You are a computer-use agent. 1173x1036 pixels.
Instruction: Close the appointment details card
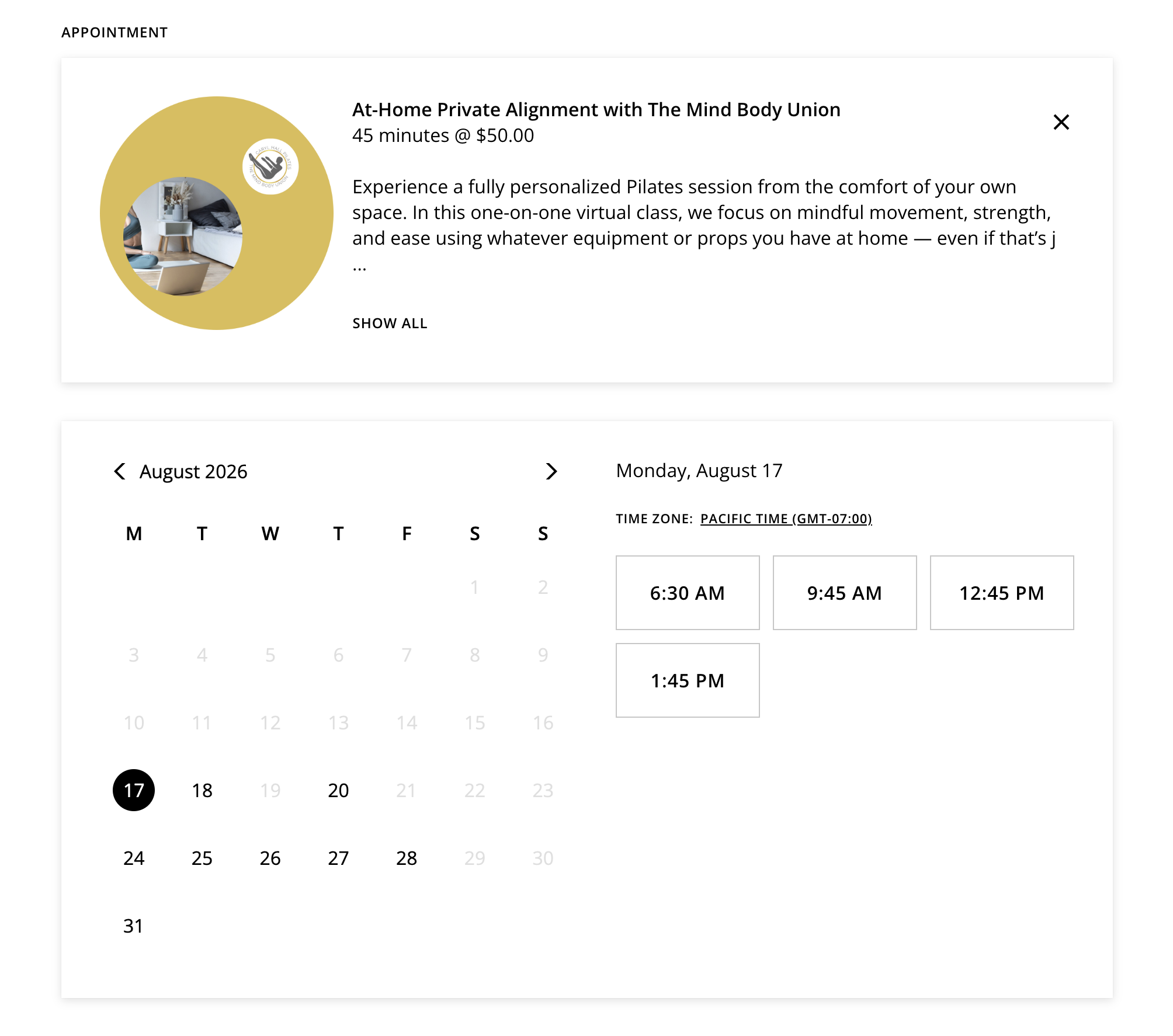point(1061,122)
